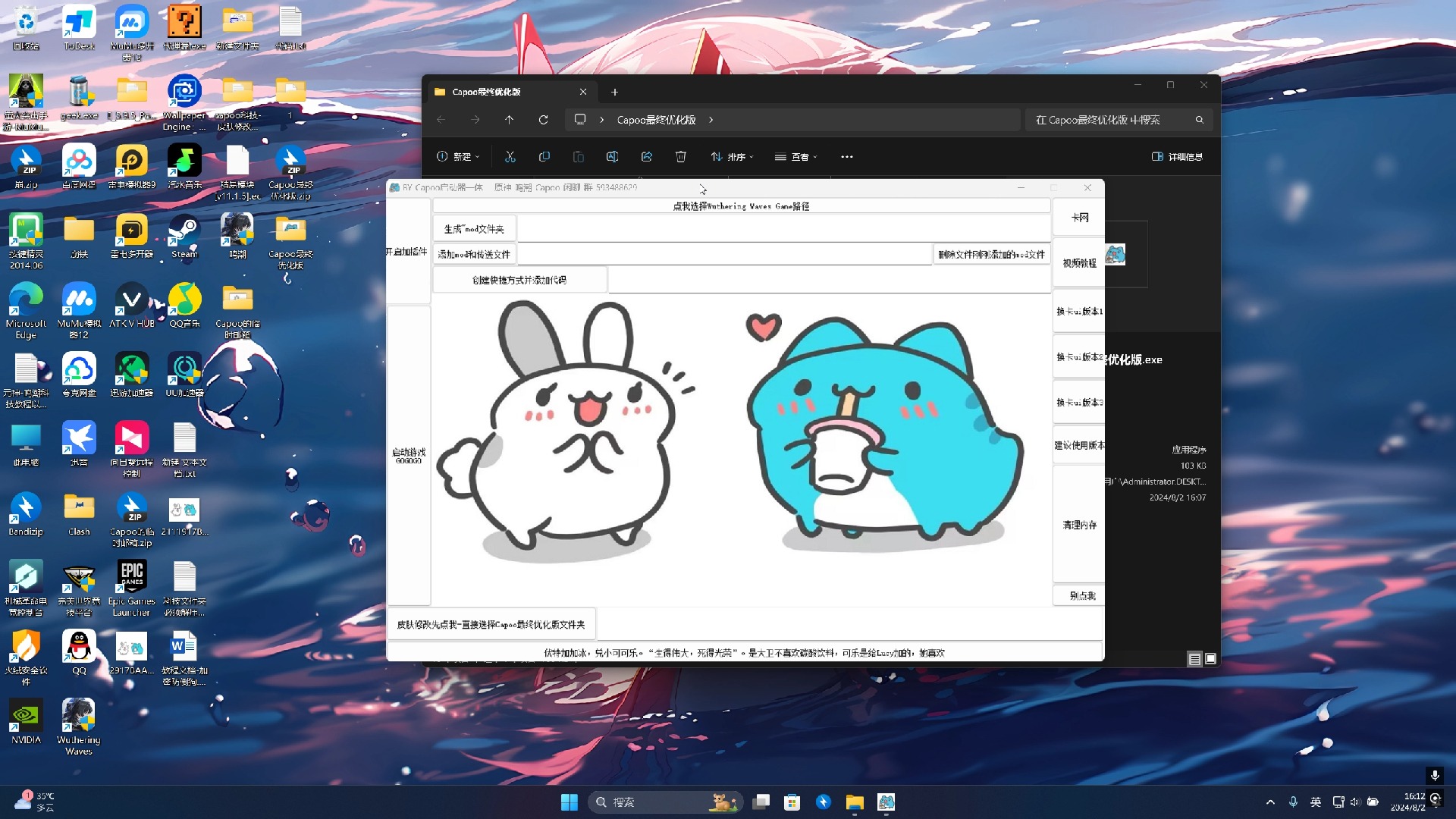Click the Windows Start button

570,802
